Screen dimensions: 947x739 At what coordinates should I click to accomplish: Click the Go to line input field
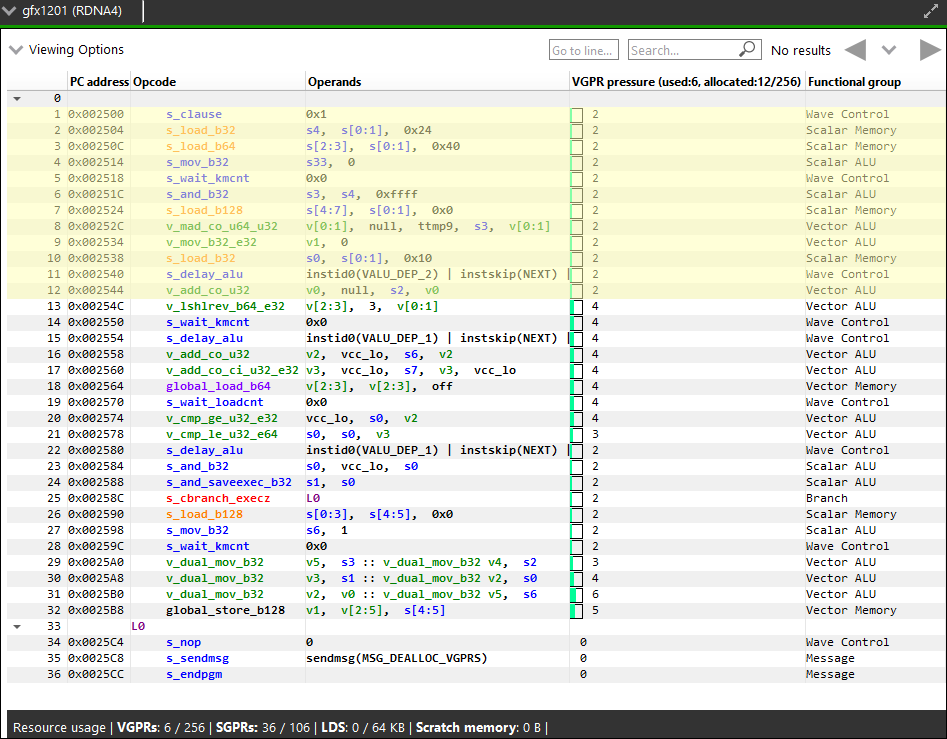[x=584, y=50]
